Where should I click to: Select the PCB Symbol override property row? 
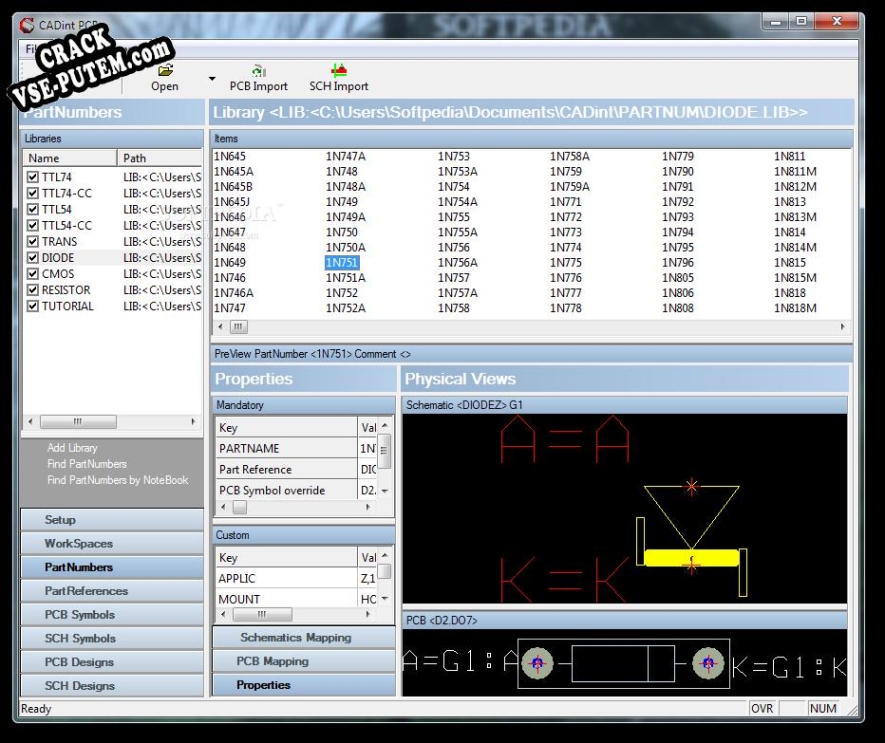tap(296, 490)
